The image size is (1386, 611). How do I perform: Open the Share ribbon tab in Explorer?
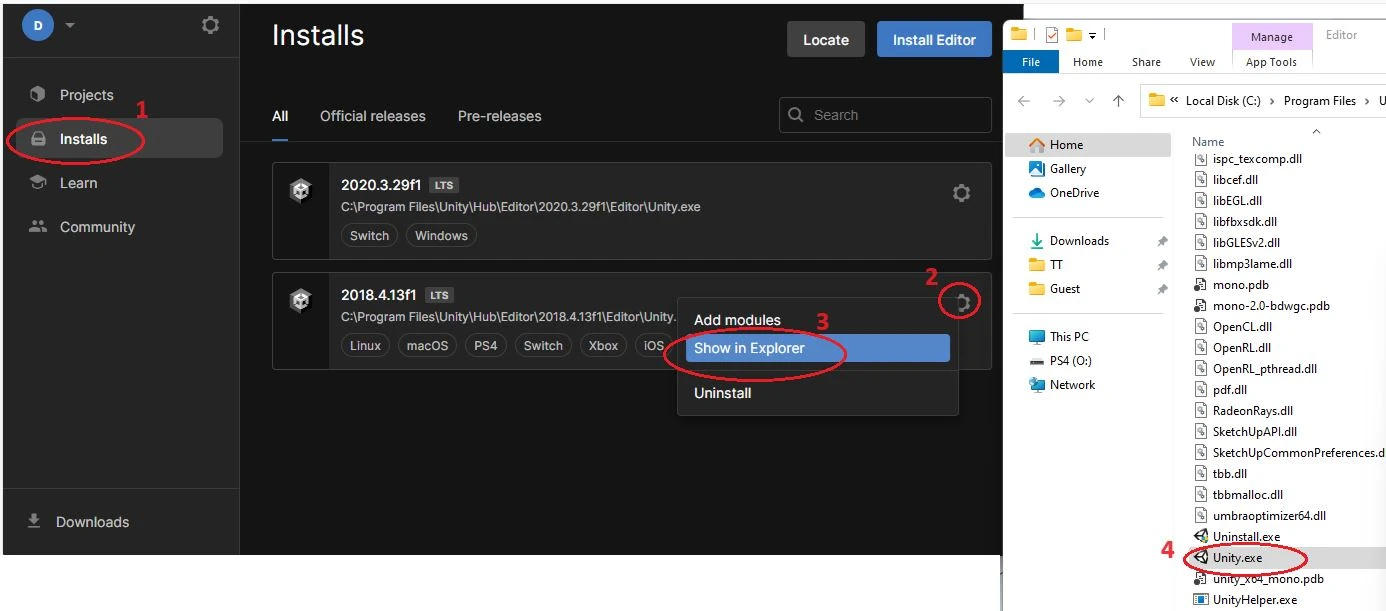pyautogui.click(x=1146, y=62)
